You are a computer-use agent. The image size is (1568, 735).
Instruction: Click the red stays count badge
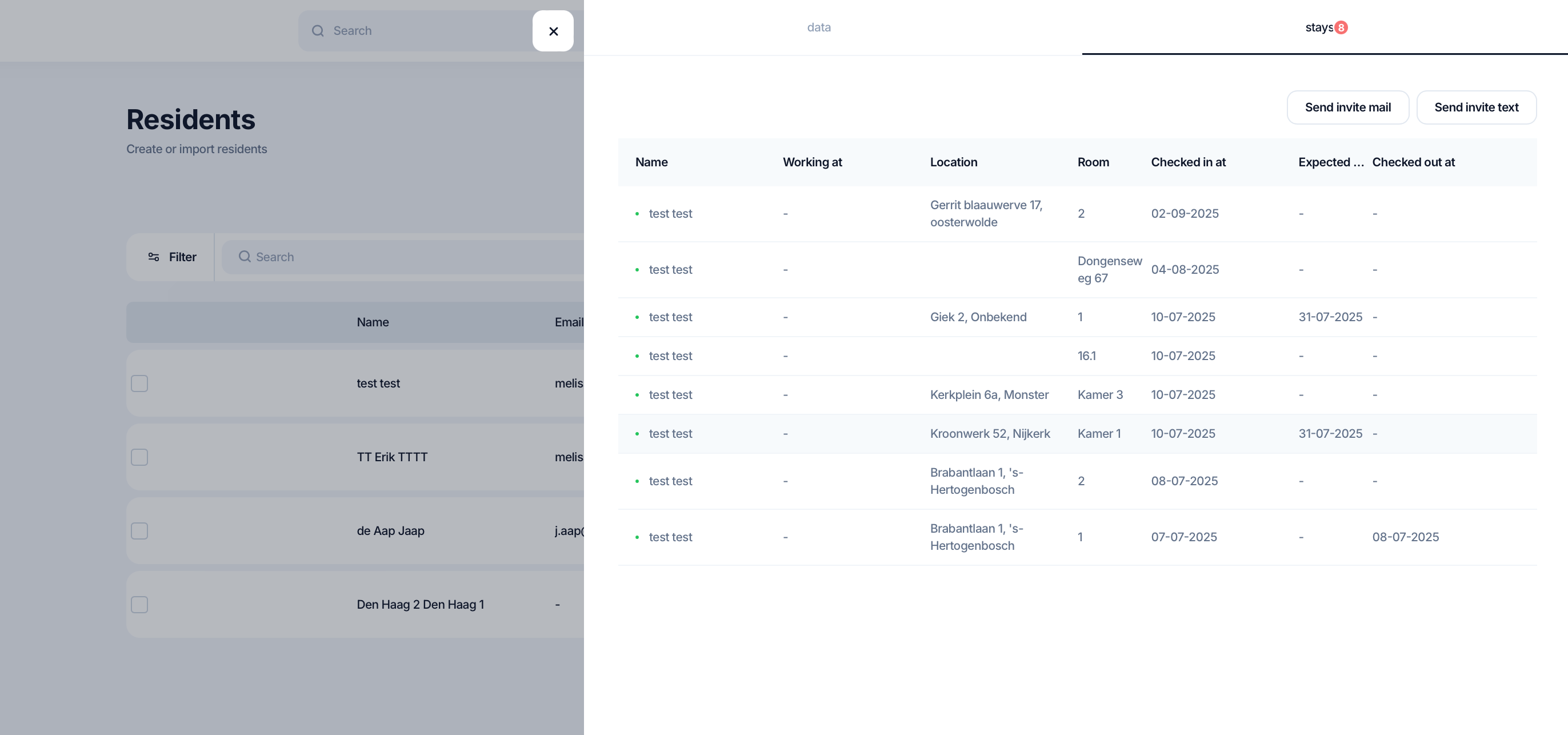click(1341, 28)
